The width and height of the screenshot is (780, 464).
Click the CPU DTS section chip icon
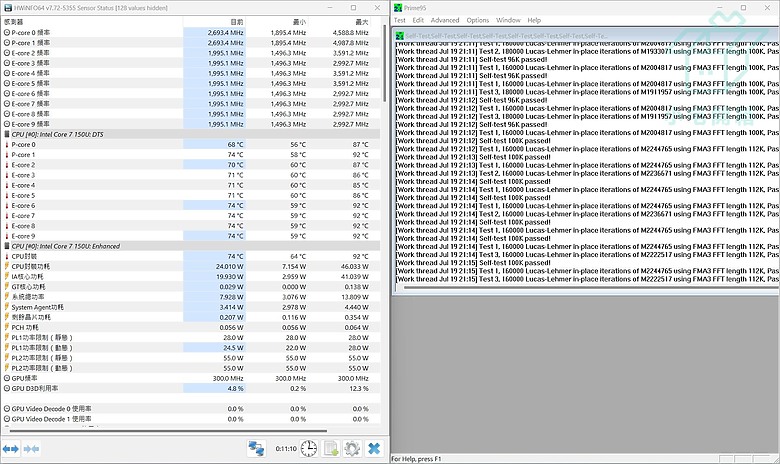click(x=7, y=134)
